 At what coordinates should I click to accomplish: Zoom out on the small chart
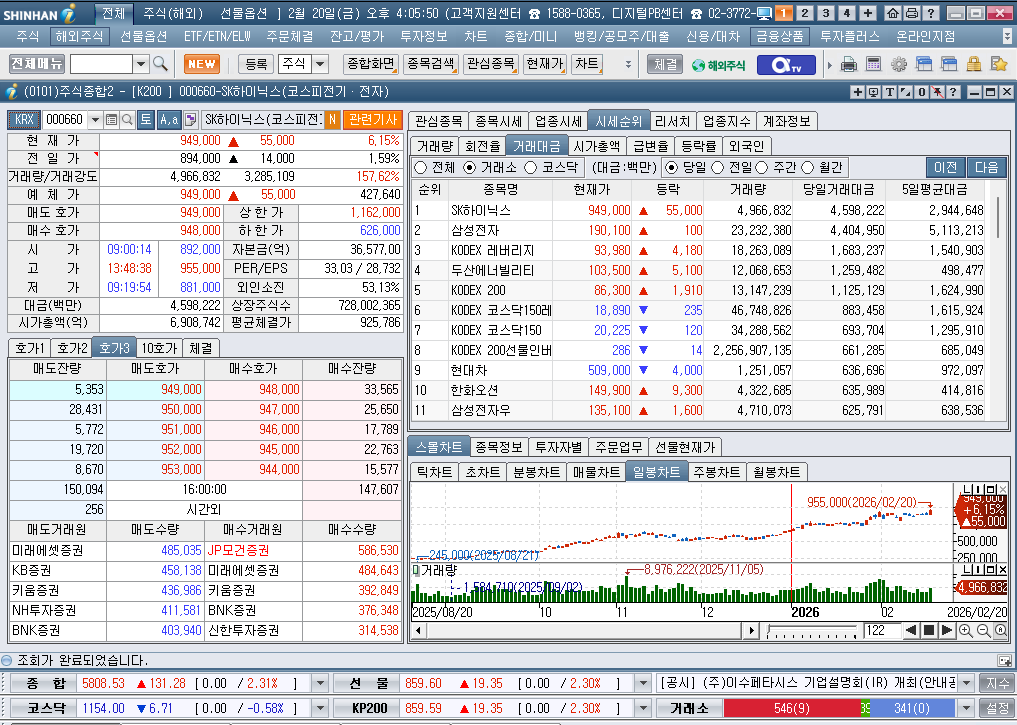(983, 630)
